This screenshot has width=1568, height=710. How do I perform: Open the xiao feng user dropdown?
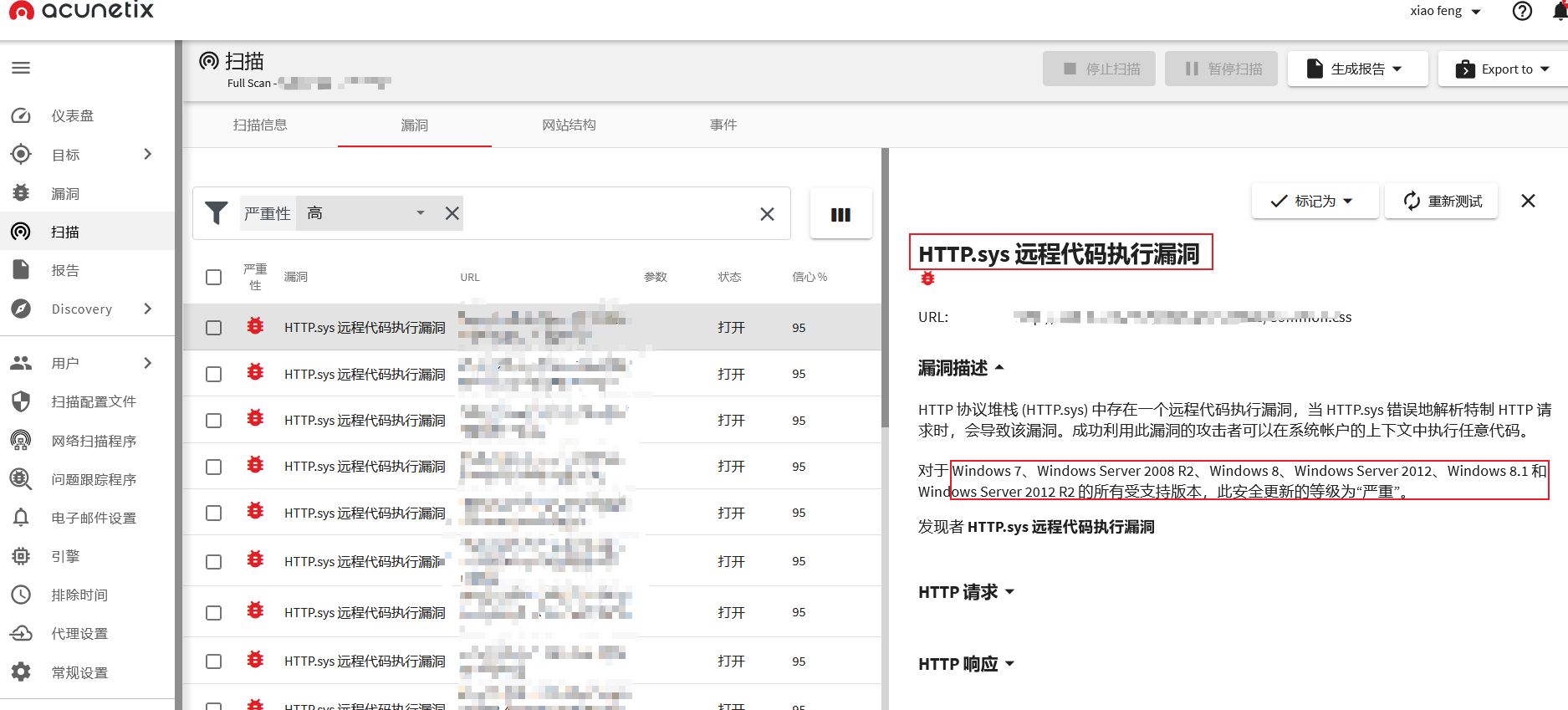click(x=1446, y=11)
